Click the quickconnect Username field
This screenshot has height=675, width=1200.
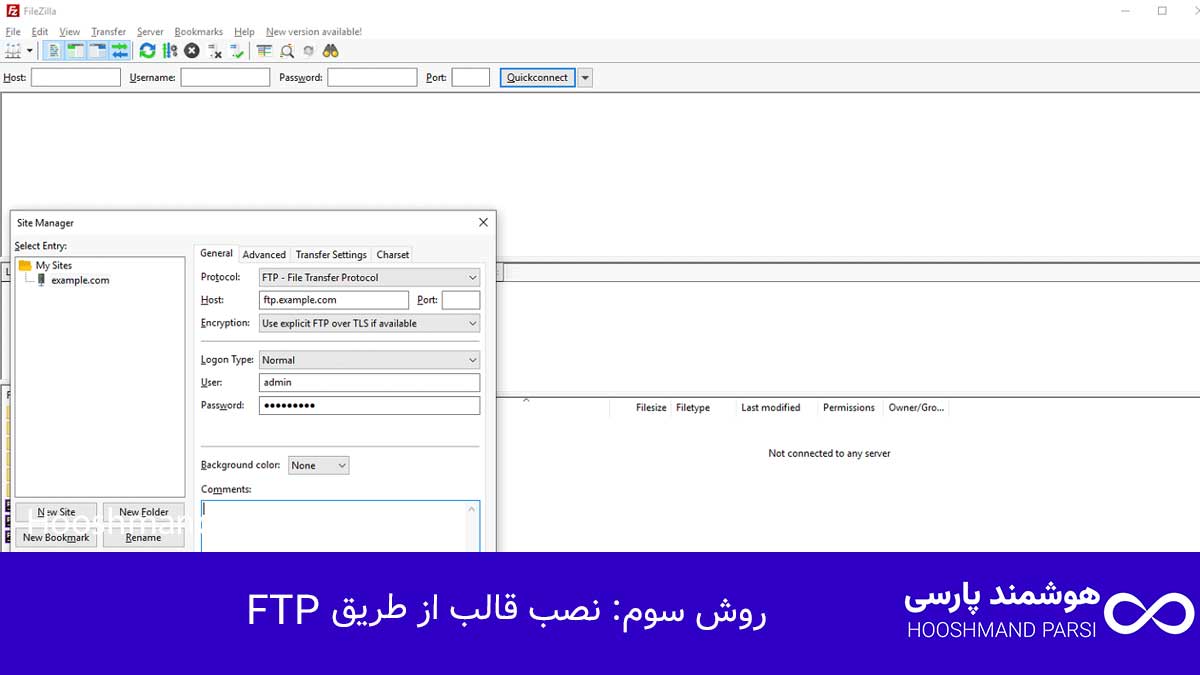(x=225, y=77)
